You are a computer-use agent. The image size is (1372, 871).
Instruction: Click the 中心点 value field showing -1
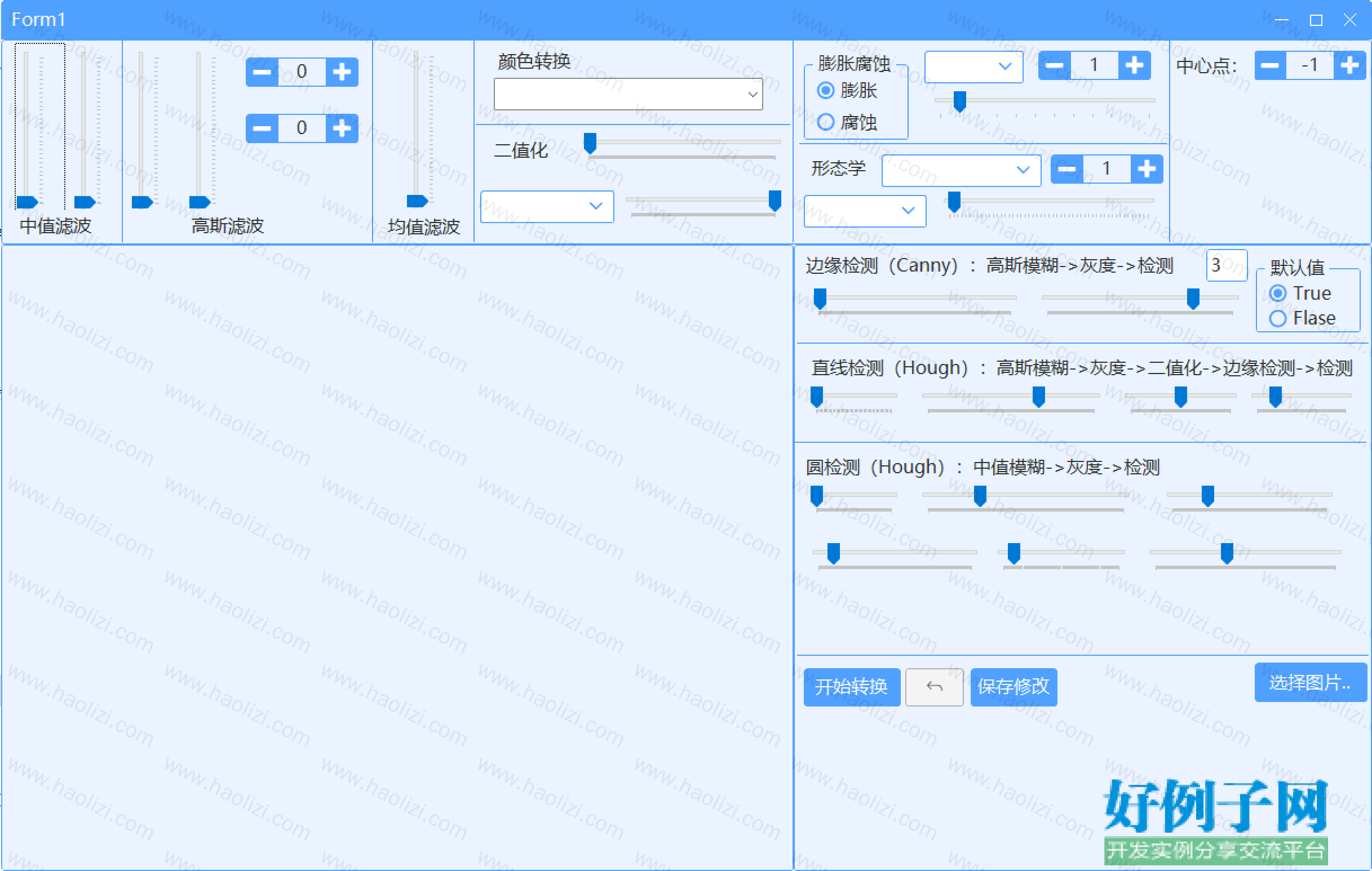1310,65
